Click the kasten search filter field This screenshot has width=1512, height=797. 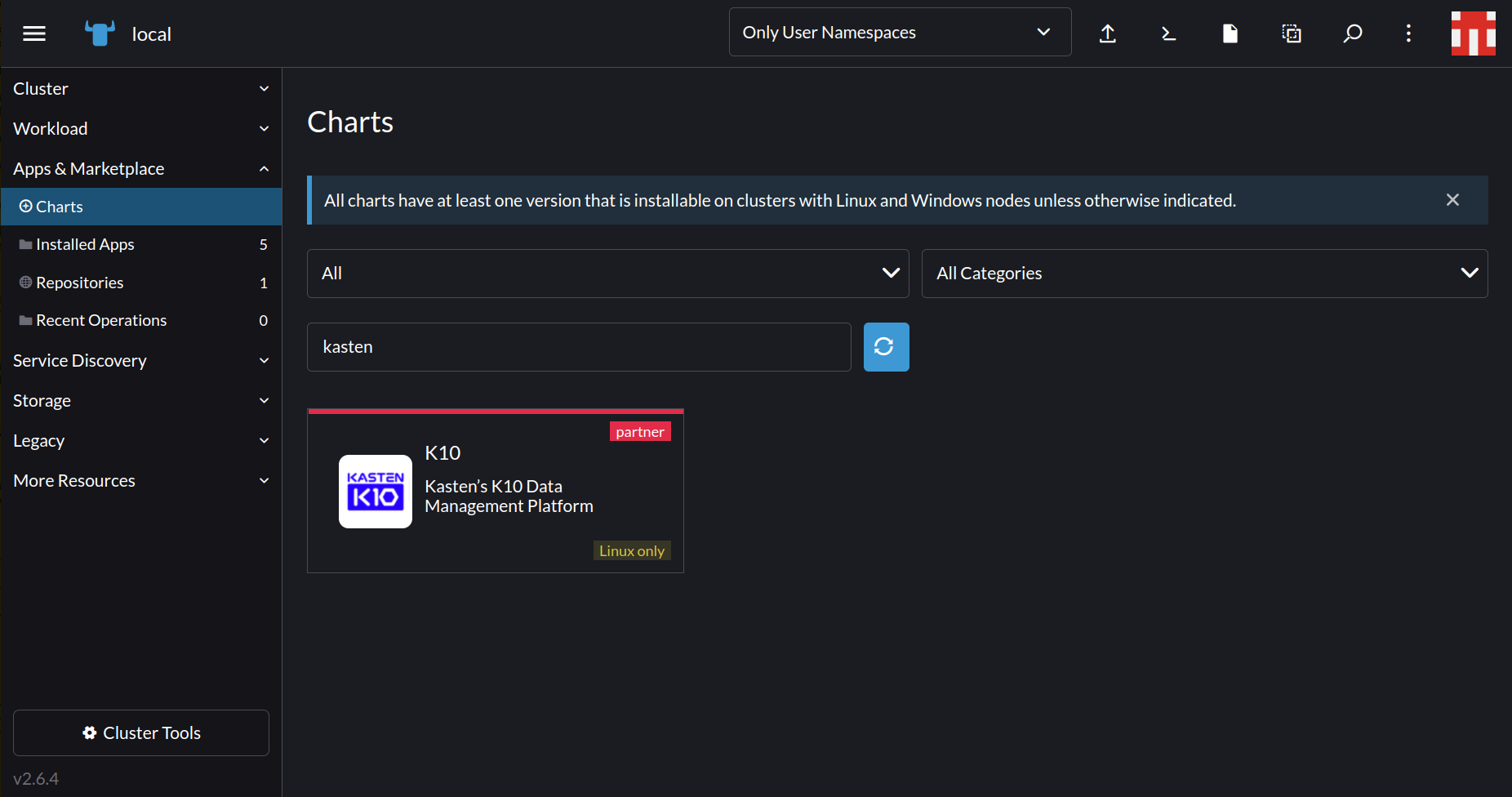click(579, 347)
